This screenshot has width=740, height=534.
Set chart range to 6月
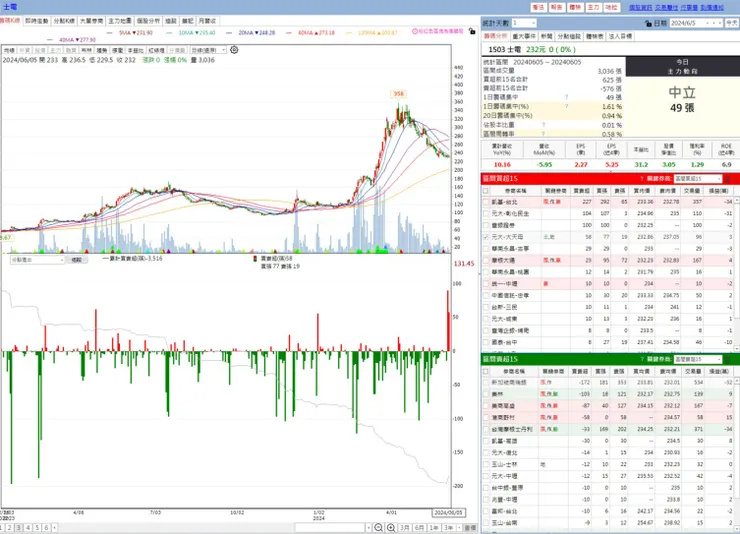419,528
